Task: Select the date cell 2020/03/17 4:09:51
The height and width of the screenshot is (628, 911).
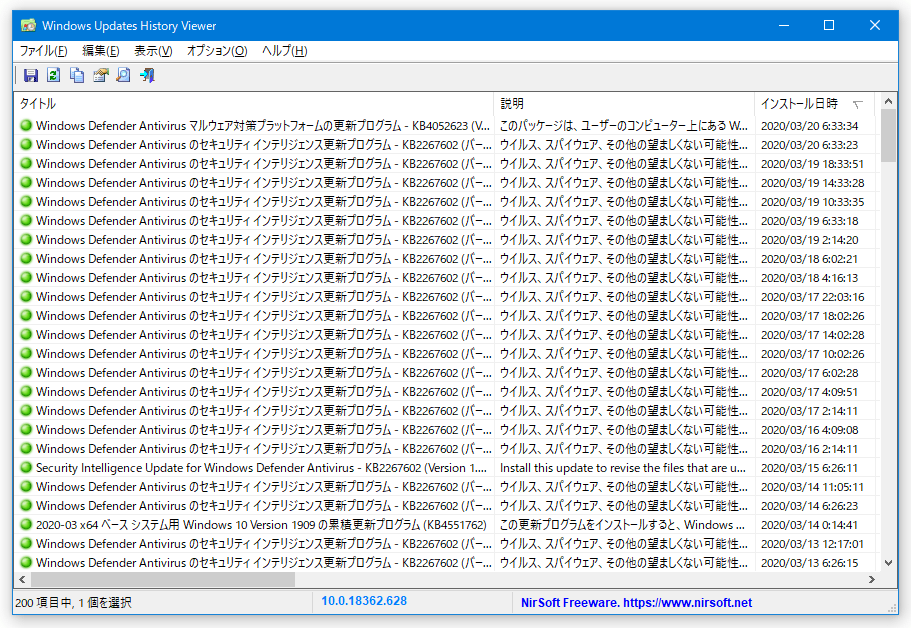Action: [x=809, y=392]
